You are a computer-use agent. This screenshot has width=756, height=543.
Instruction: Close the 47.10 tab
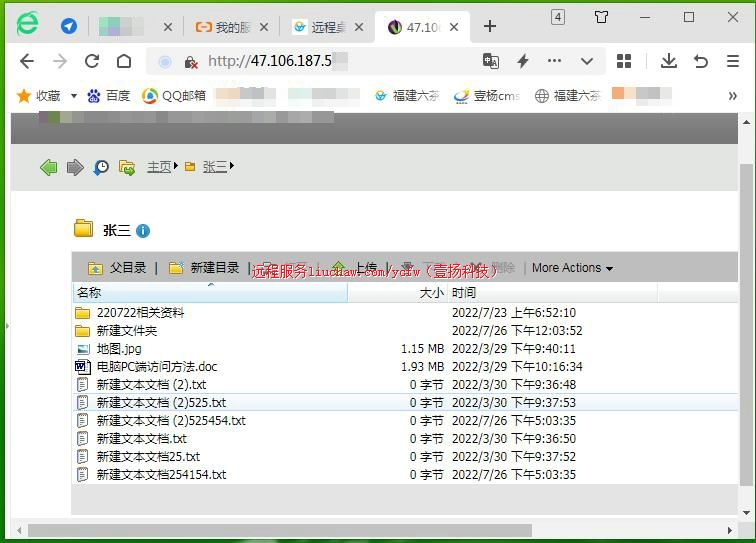pyautogui.click(x=454, y=27)
